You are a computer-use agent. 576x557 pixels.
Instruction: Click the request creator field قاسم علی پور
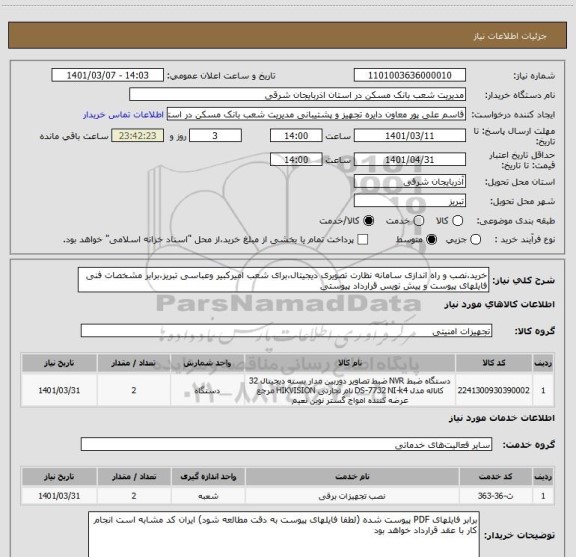click(316, 114)
